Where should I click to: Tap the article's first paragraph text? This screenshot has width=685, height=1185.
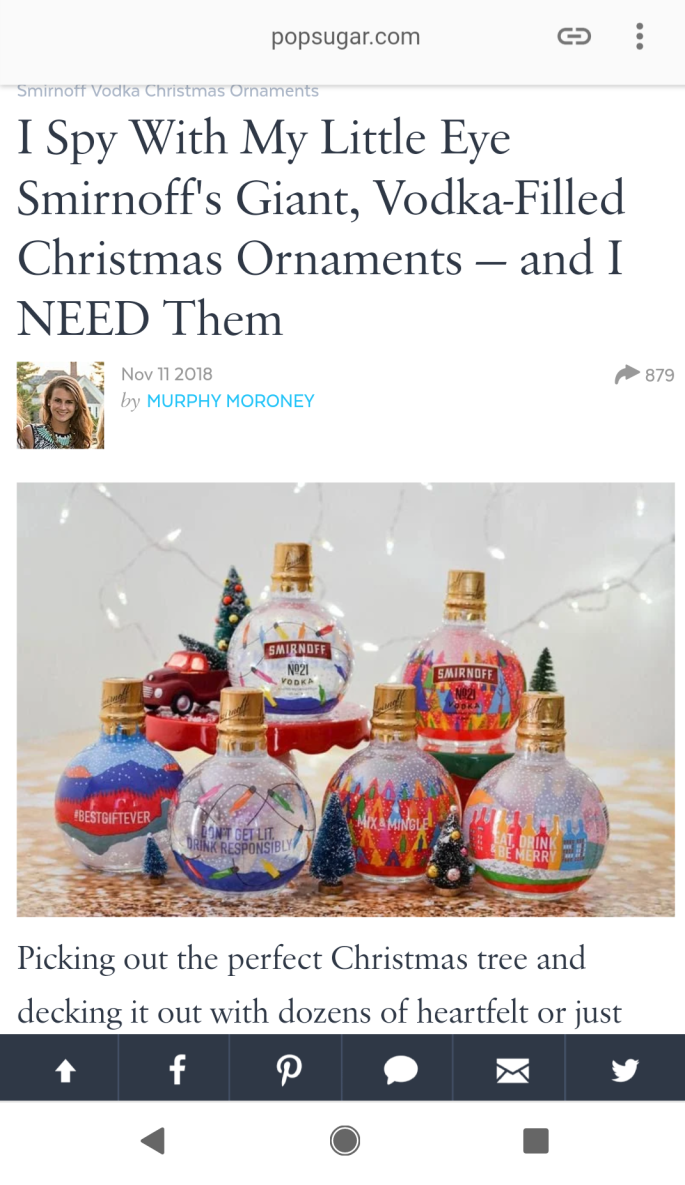319,985
